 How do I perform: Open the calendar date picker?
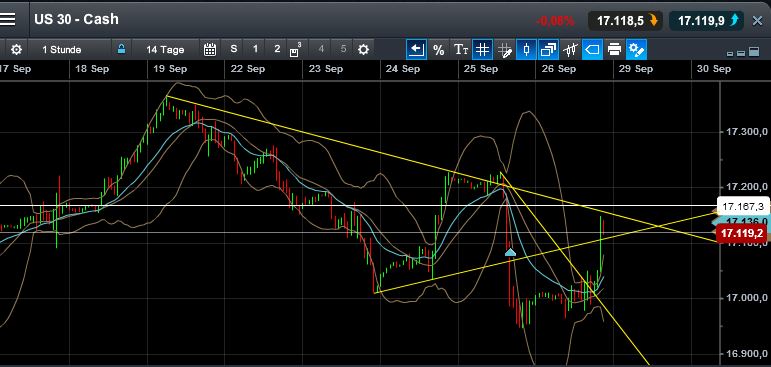click(210, 50)
